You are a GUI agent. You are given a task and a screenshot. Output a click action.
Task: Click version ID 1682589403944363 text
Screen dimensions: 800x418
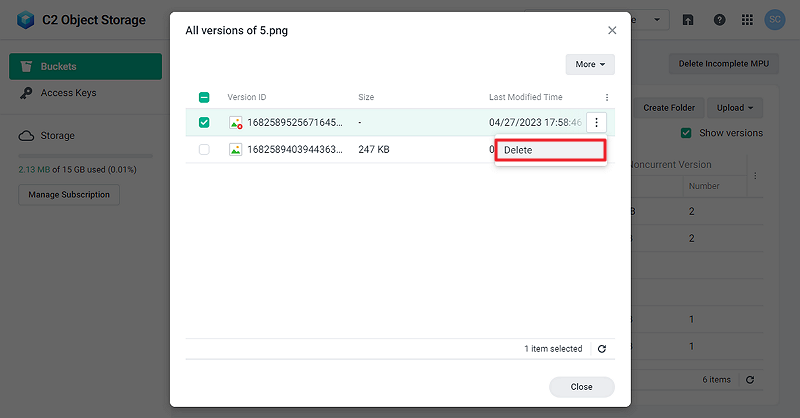coord(295,150)
